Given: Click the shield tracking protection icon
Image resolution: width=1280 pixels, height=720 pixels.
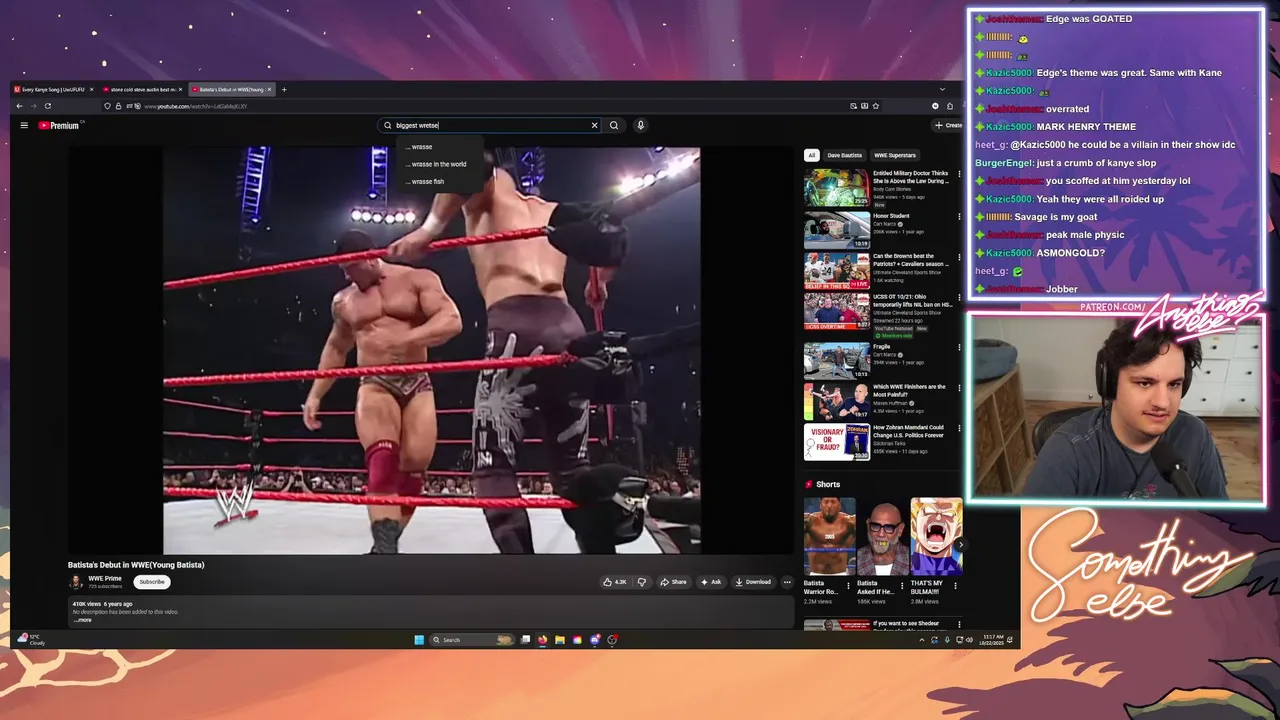Looking at the screenshot, I should [108, 106].
